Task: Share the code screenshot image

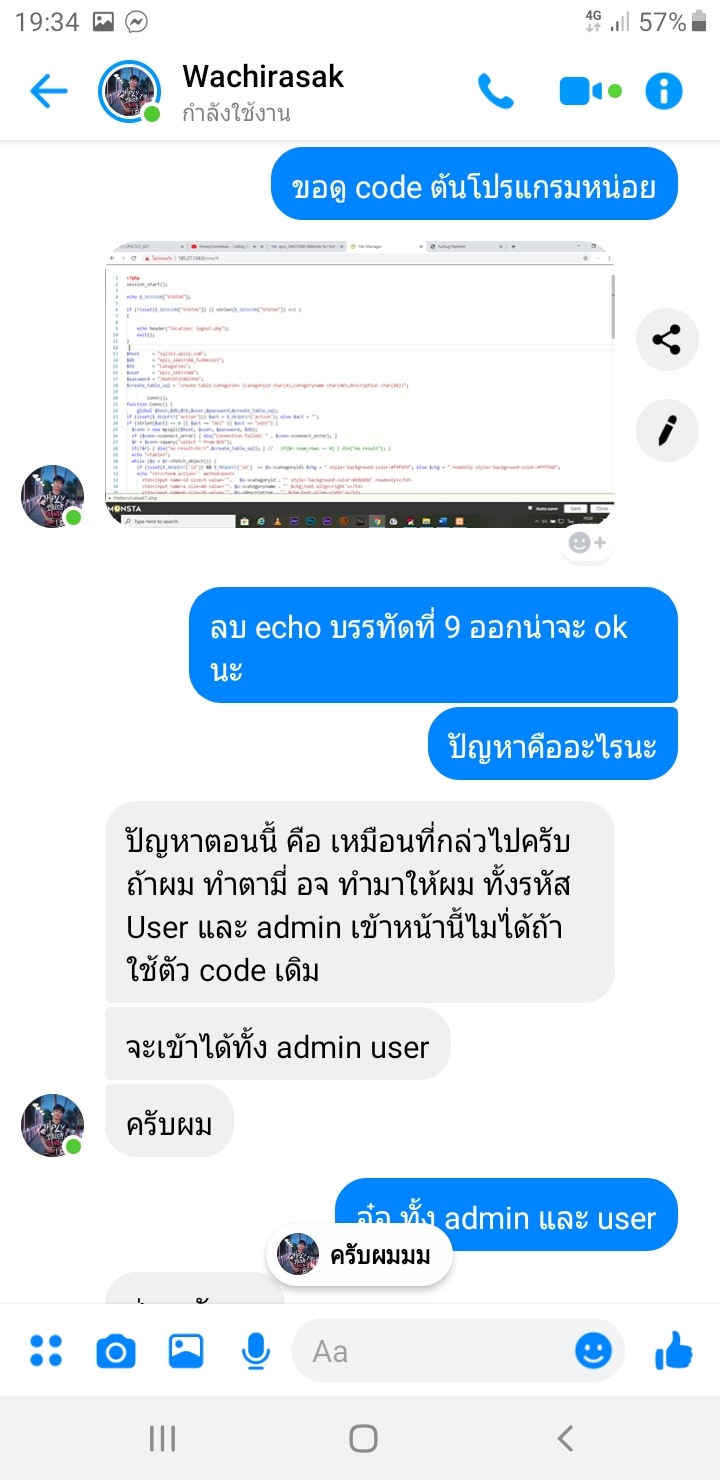Action: click(x=667, y=340)
